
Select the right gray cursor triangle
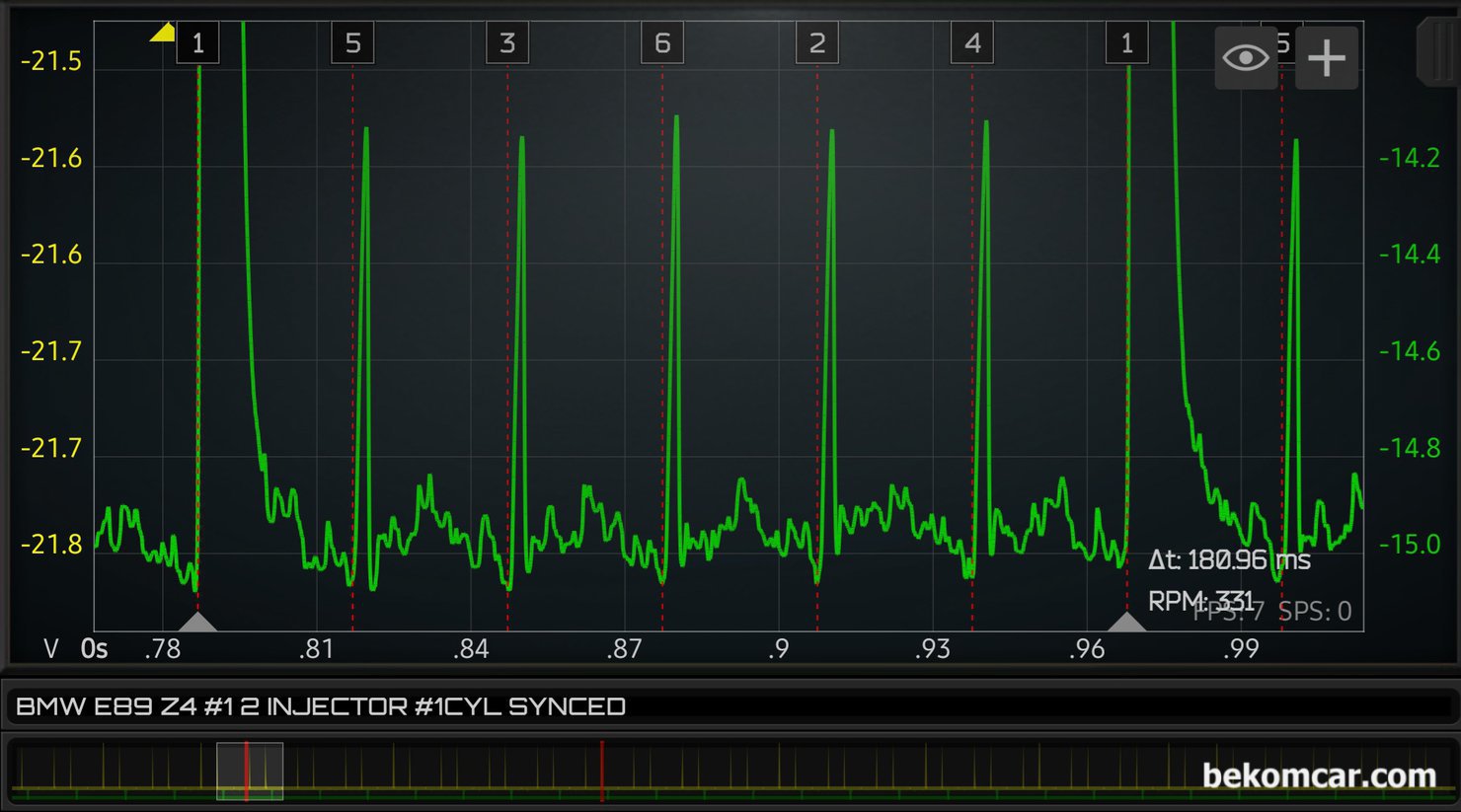[1126, 622]
